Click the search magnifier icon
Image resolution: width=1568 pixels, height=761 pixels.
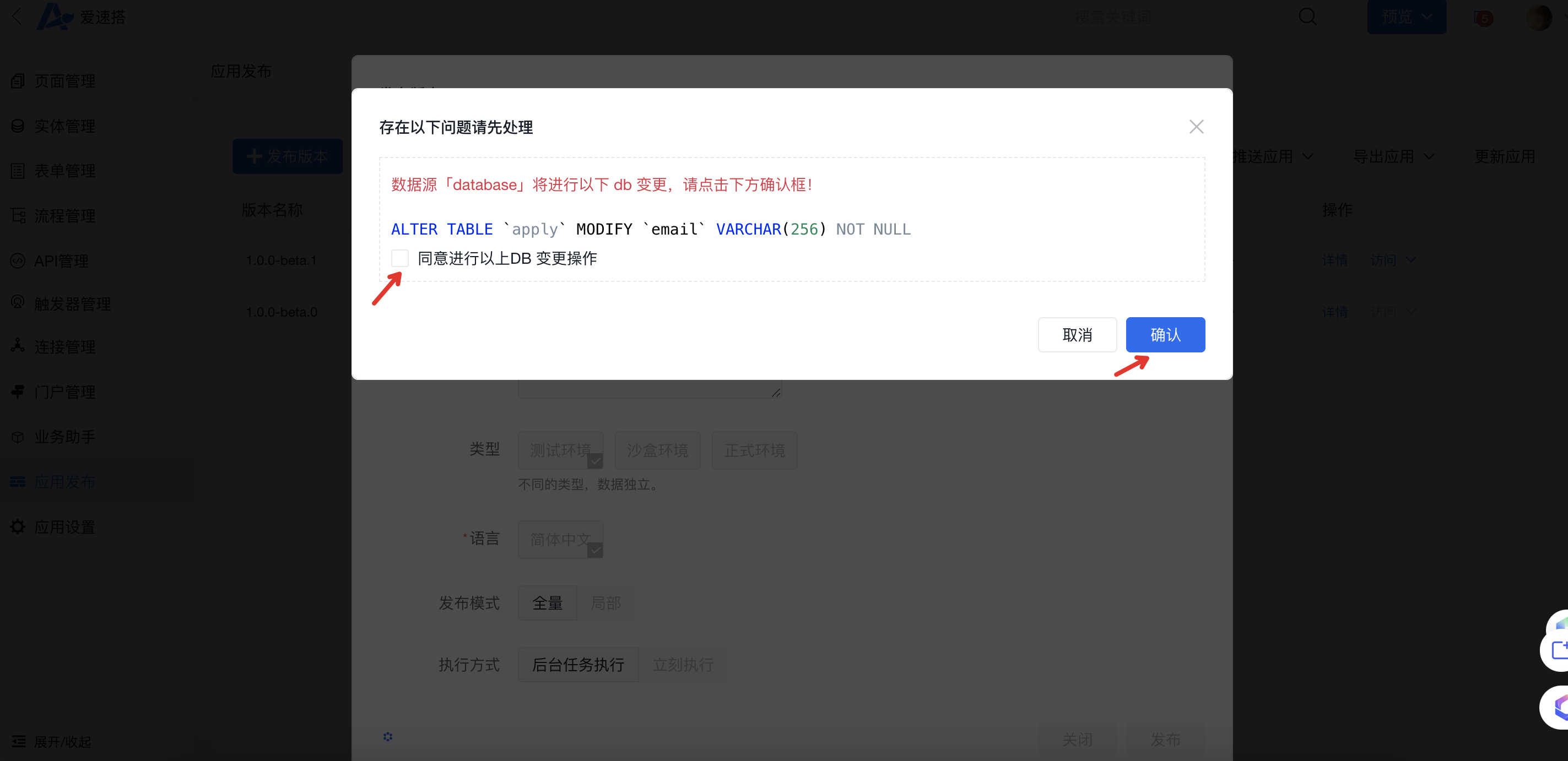tap(1307, 17)
